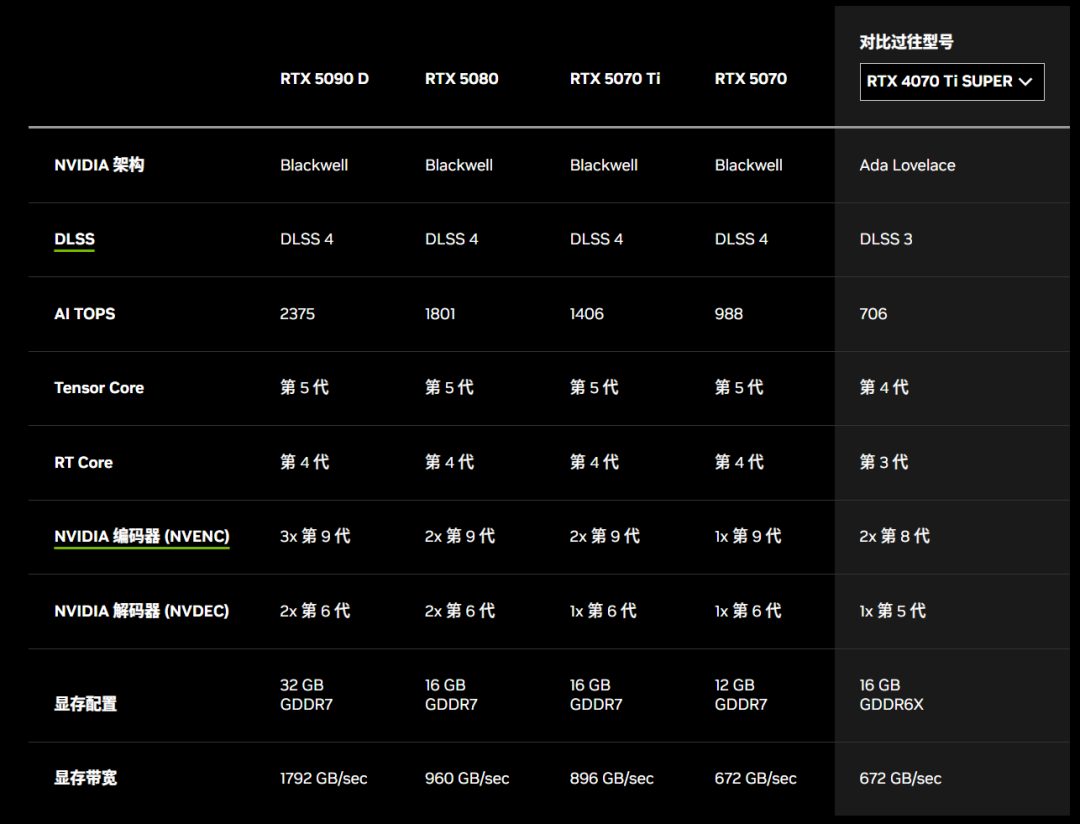Viewport: 1080px width, 824px height.
Task: Click the 第 4 代 Tensor Core cell
Action: tap(884, 387)
